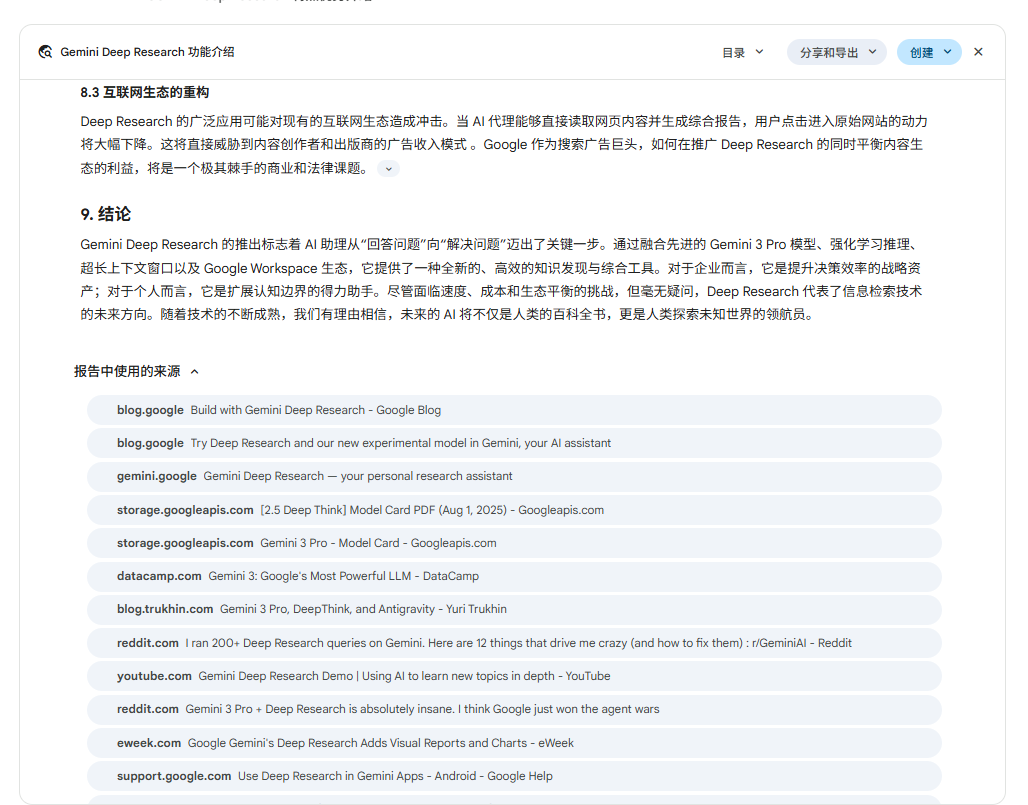
Task: Click the Gemini Deep Research logo icon
Action: pyautogui.click(x=45, y=52)
